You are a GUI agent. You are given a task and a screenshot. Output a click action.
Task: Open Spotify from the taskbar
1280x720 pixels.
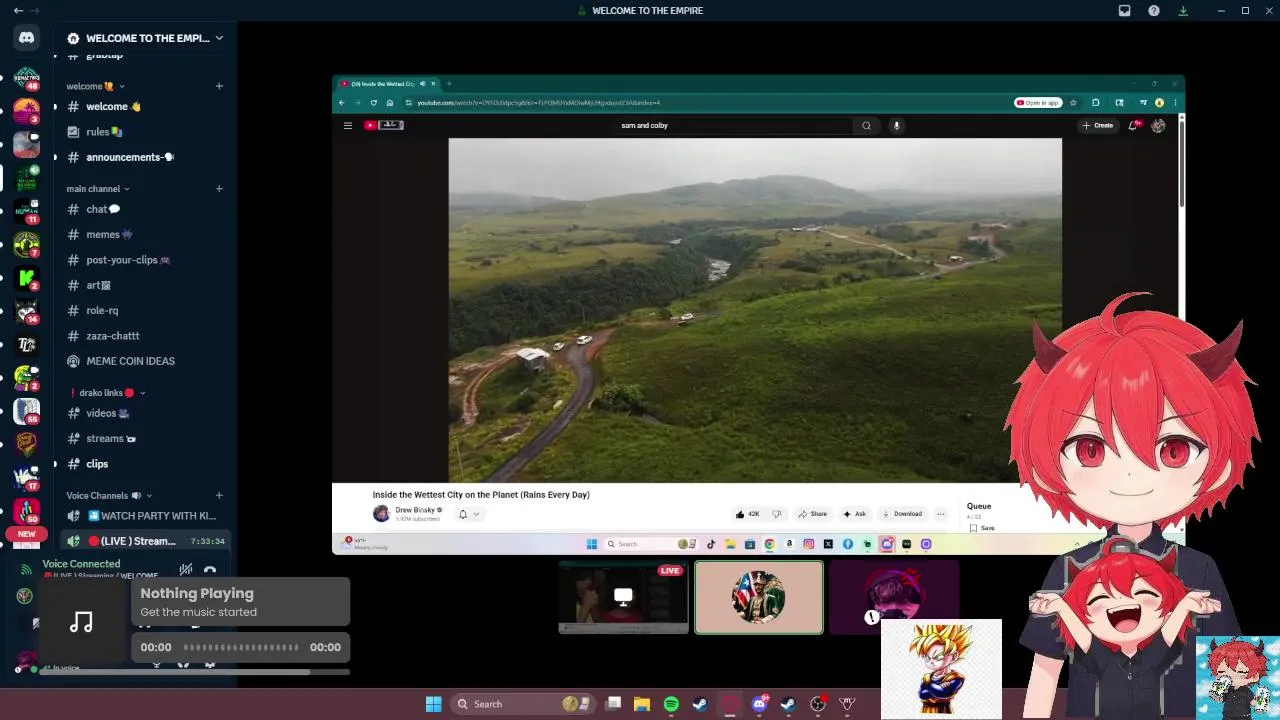pos(671,704)
